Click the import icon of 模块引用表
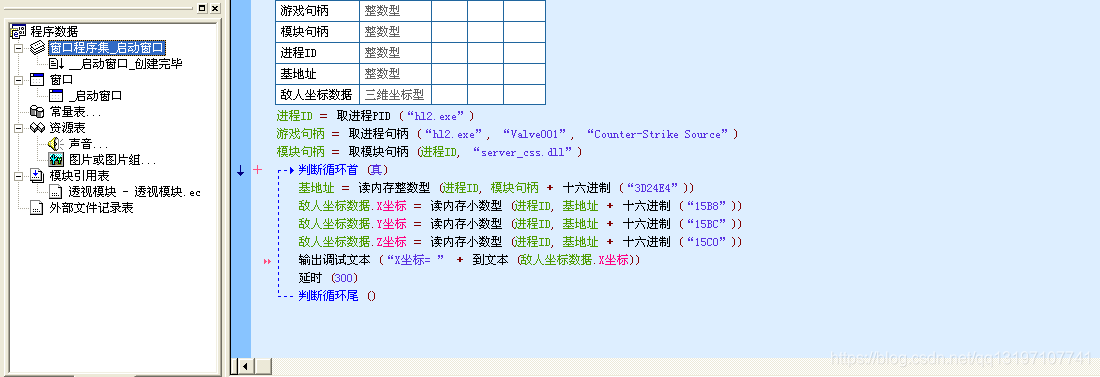Image resolution: width=1100 pixels, height=377 pixels. [37, 176]
